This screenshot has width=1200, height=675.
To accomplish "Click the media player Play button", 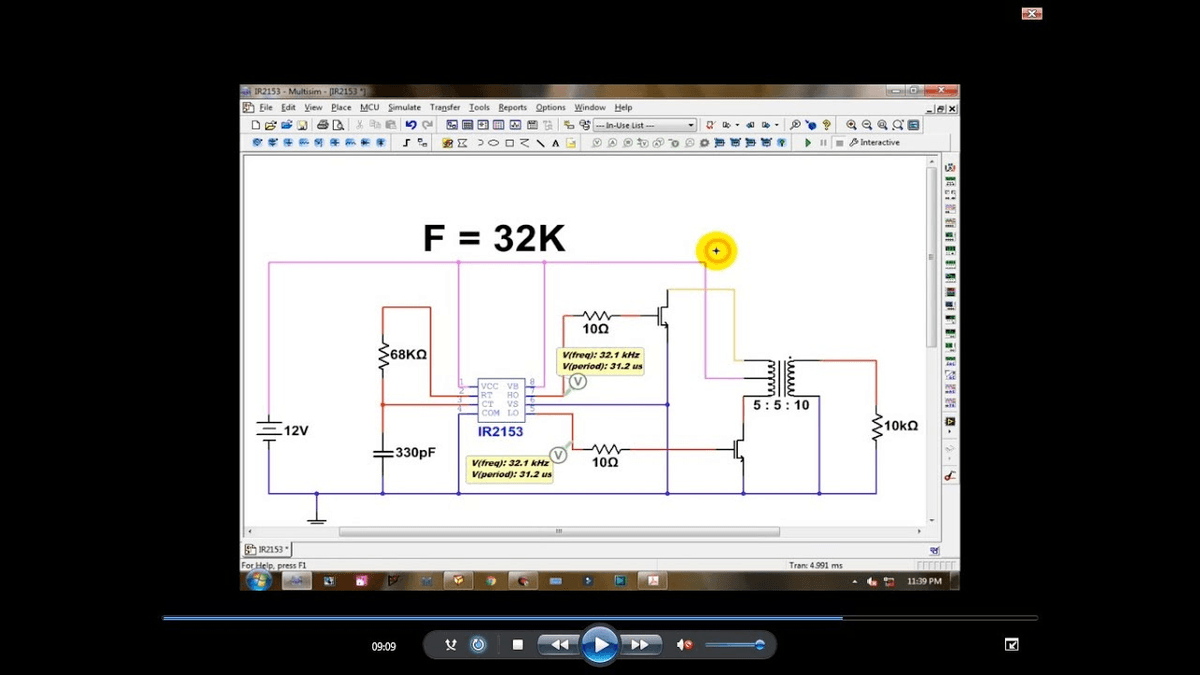I will coord(600,645).
